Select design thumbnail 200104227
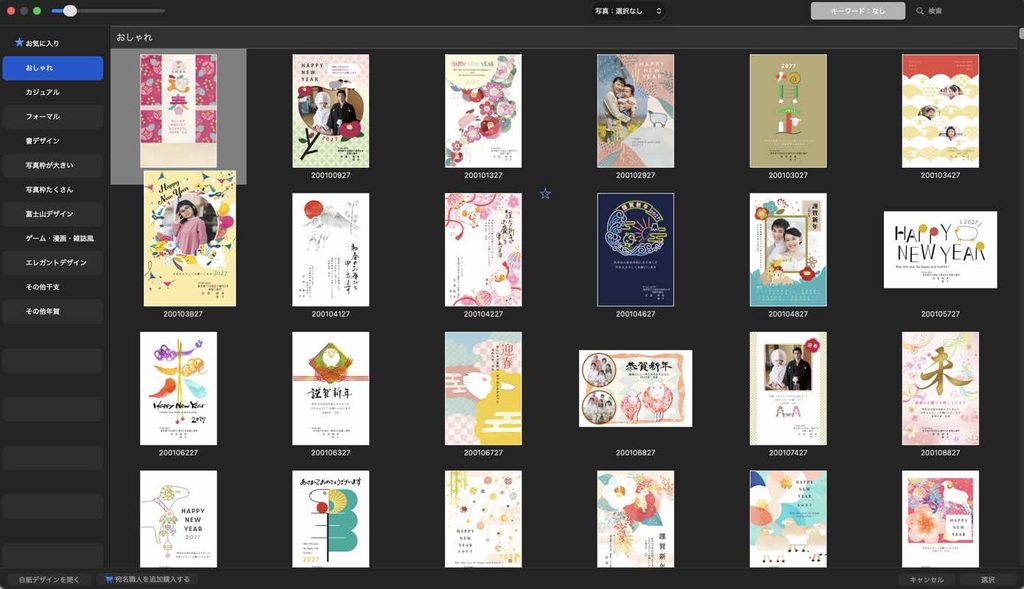The height and width of the screenshot is (589, 1024). pos(483,249)
